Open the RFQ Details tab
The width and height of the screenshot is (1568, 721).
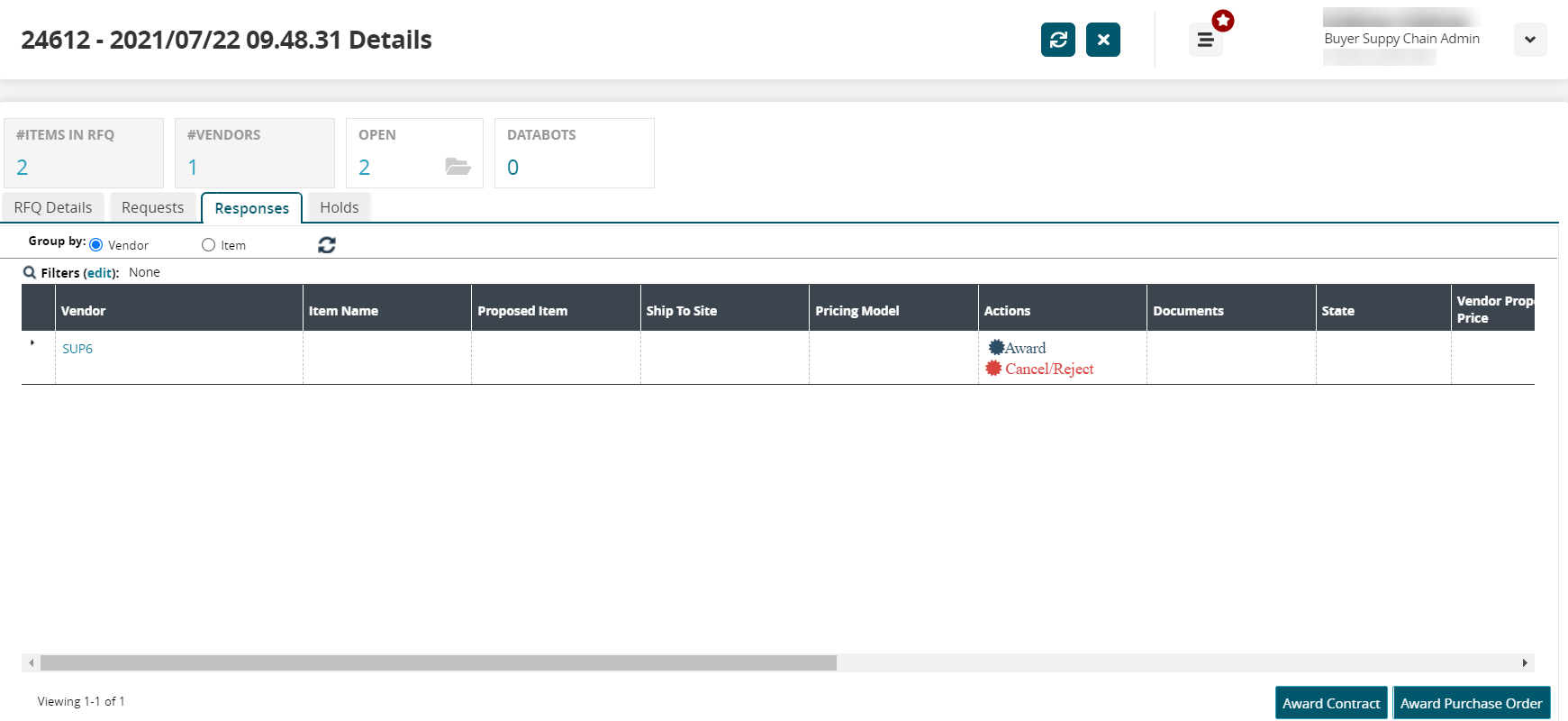[x=53, y=207]
